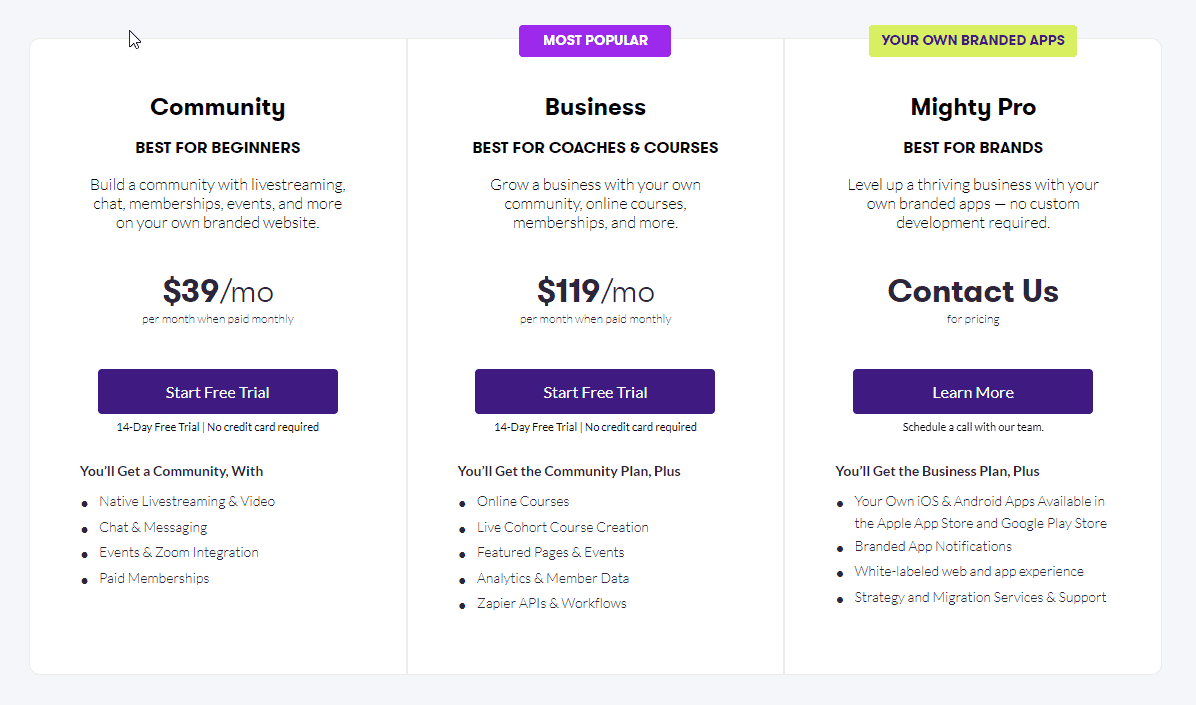Start free trial for Business plan
Viewport: 1196px width, 705px height.
click(595, 391)
